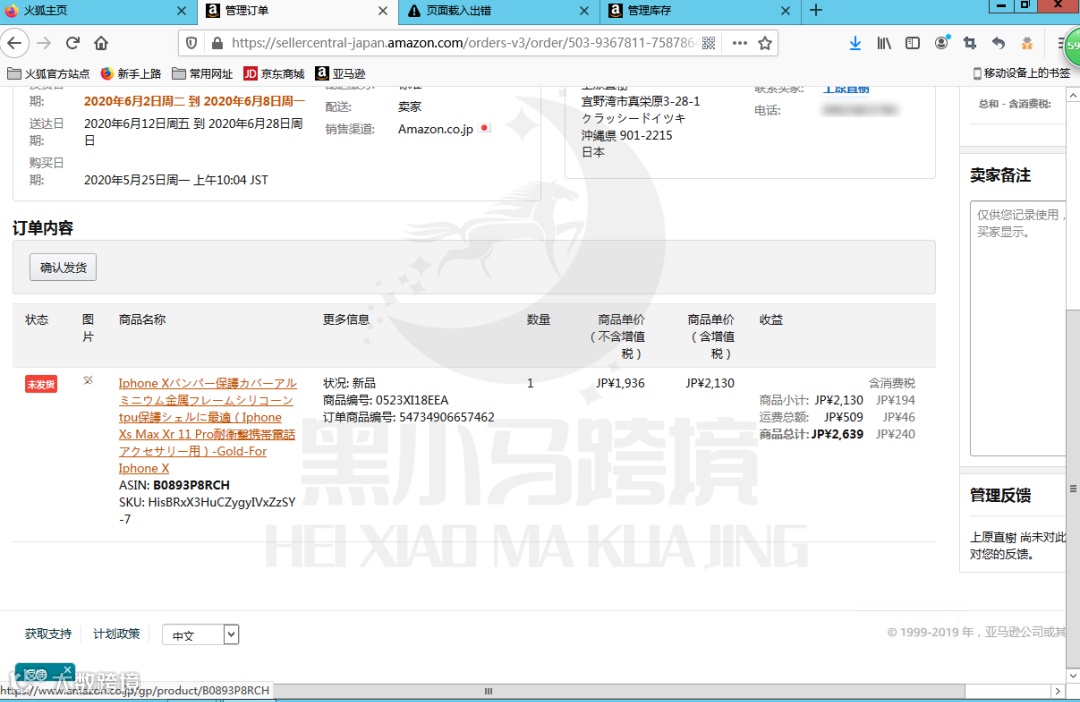Open the downloads panel

(855, 43)
